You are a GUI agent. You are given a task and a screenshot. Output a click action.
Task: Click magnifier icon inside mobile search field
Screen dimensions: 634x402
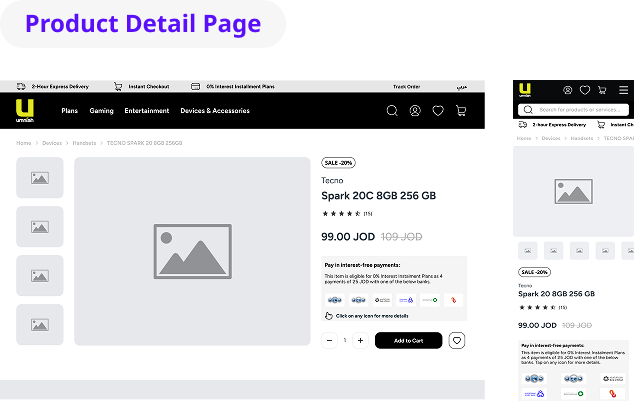[x=528, y=110]
